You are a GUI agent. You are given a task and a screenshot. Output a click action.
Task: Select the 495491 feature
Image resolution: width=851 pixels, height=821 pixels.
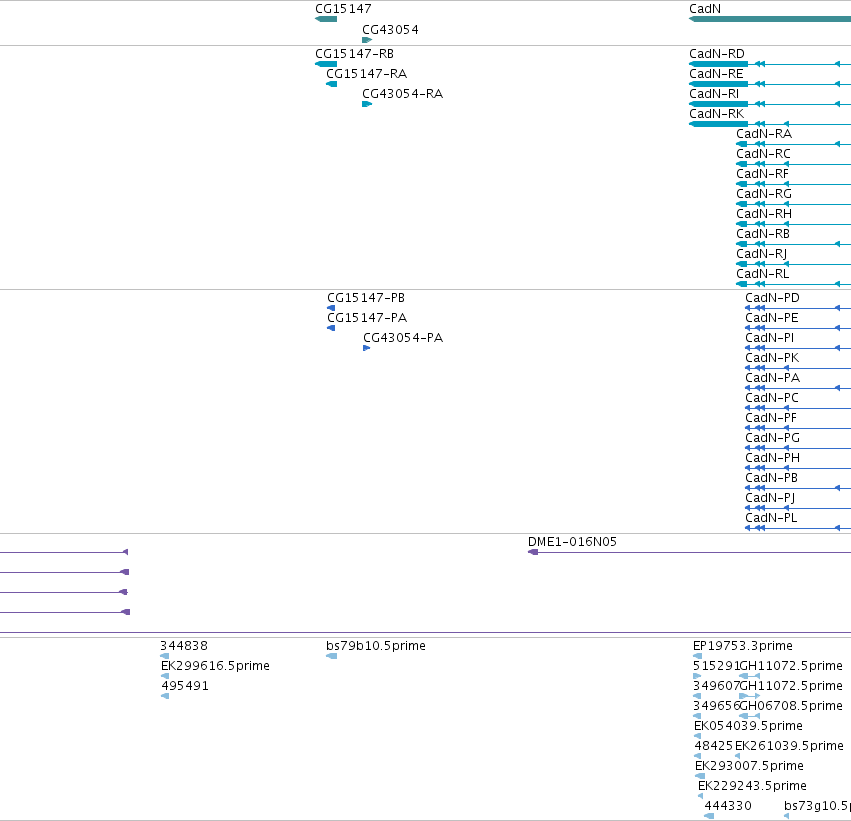tap(185, 686)
